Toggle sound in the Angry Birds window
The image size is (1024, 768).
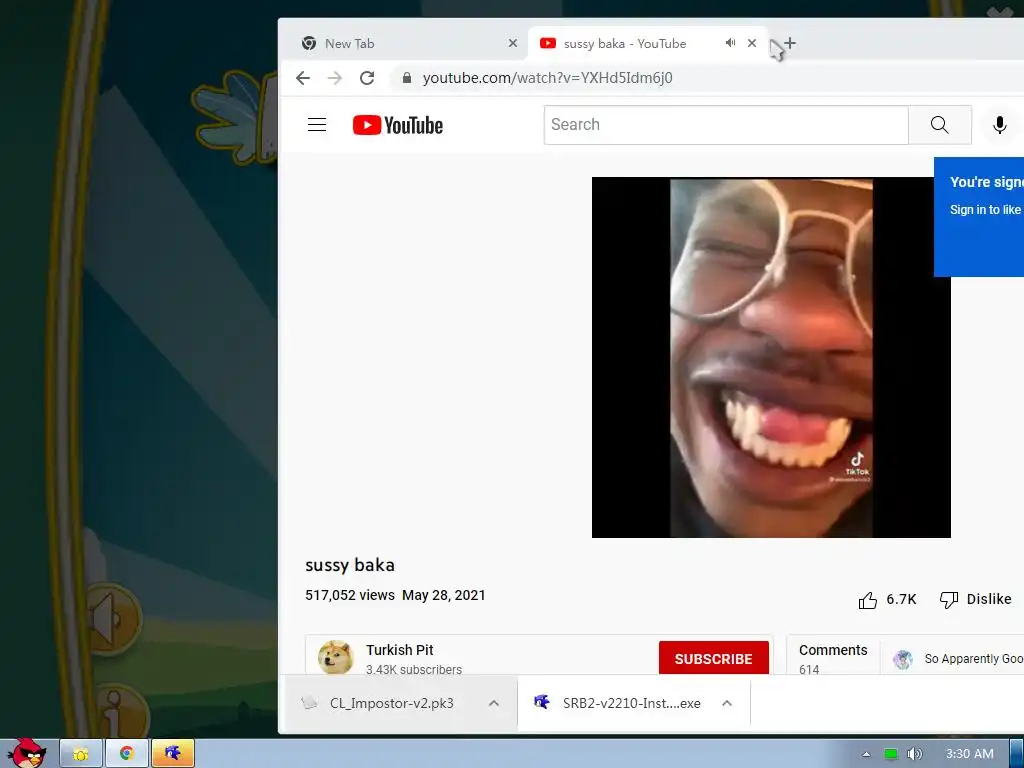pos(108,618)
